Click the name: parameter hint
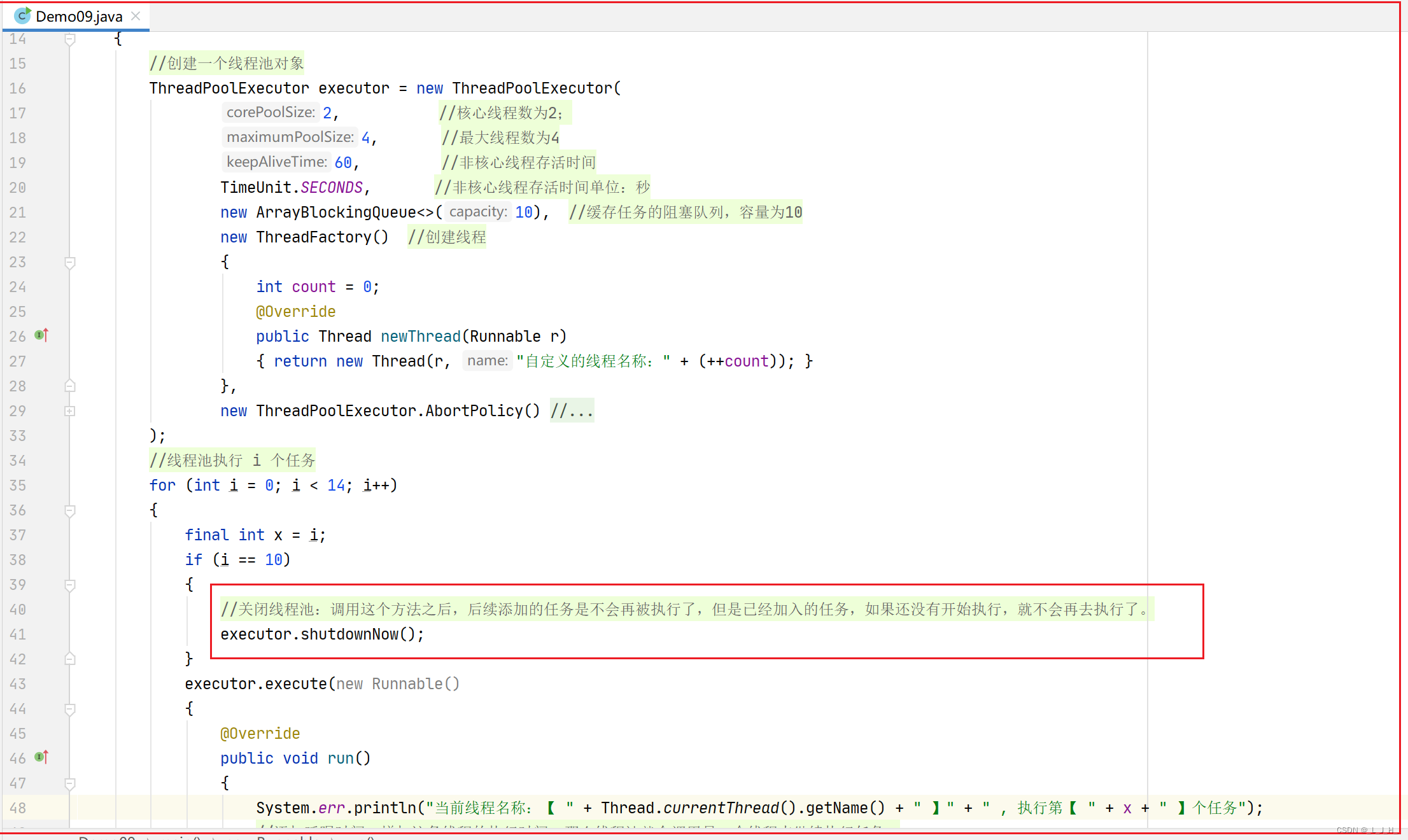 pos(487,361)
